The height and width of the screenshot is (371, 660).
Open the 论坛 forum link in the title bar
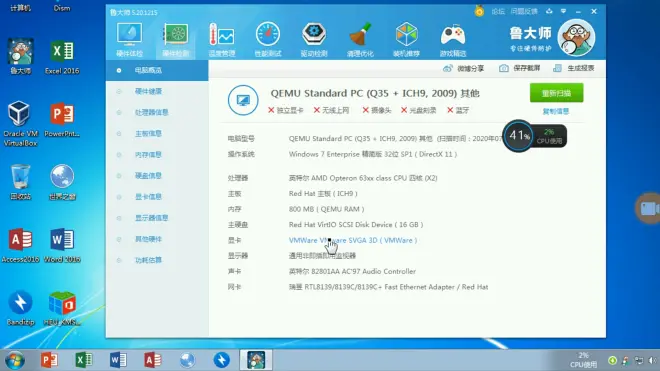[x=498, y=11]
